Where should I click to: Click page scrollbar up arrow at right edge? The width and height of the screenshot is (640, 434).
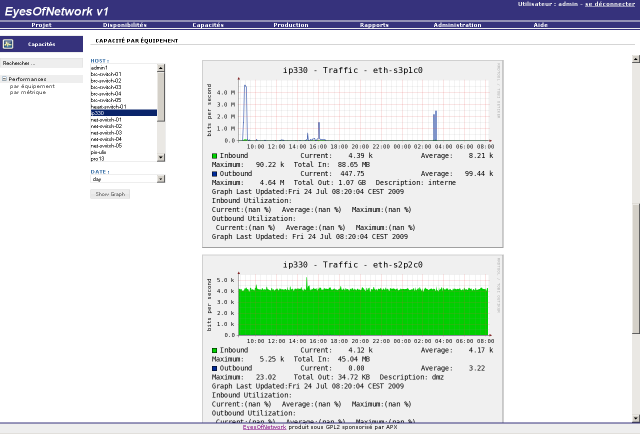point(636,59)
